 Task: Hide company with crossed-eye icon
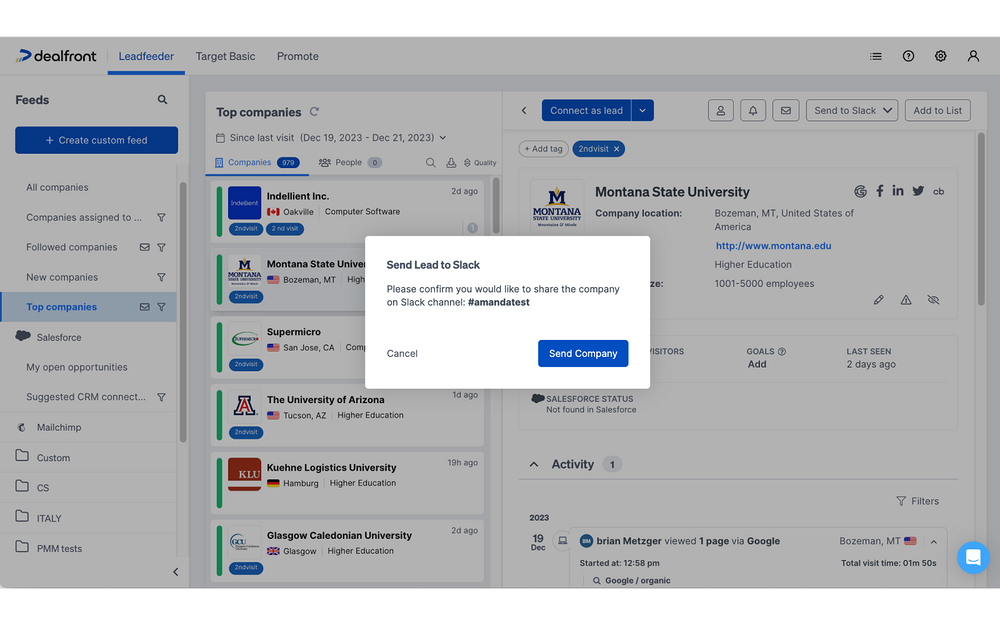(933, 300)
